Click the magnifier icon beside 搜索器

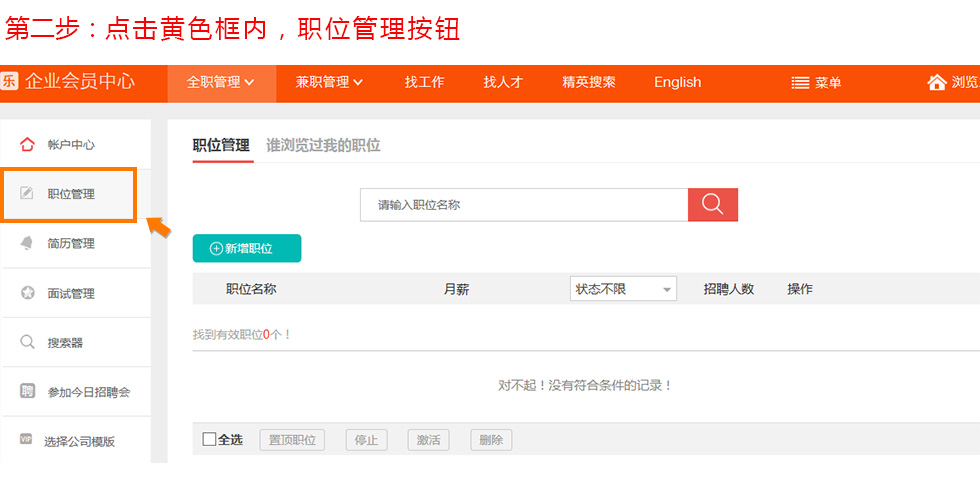(27, 342)
